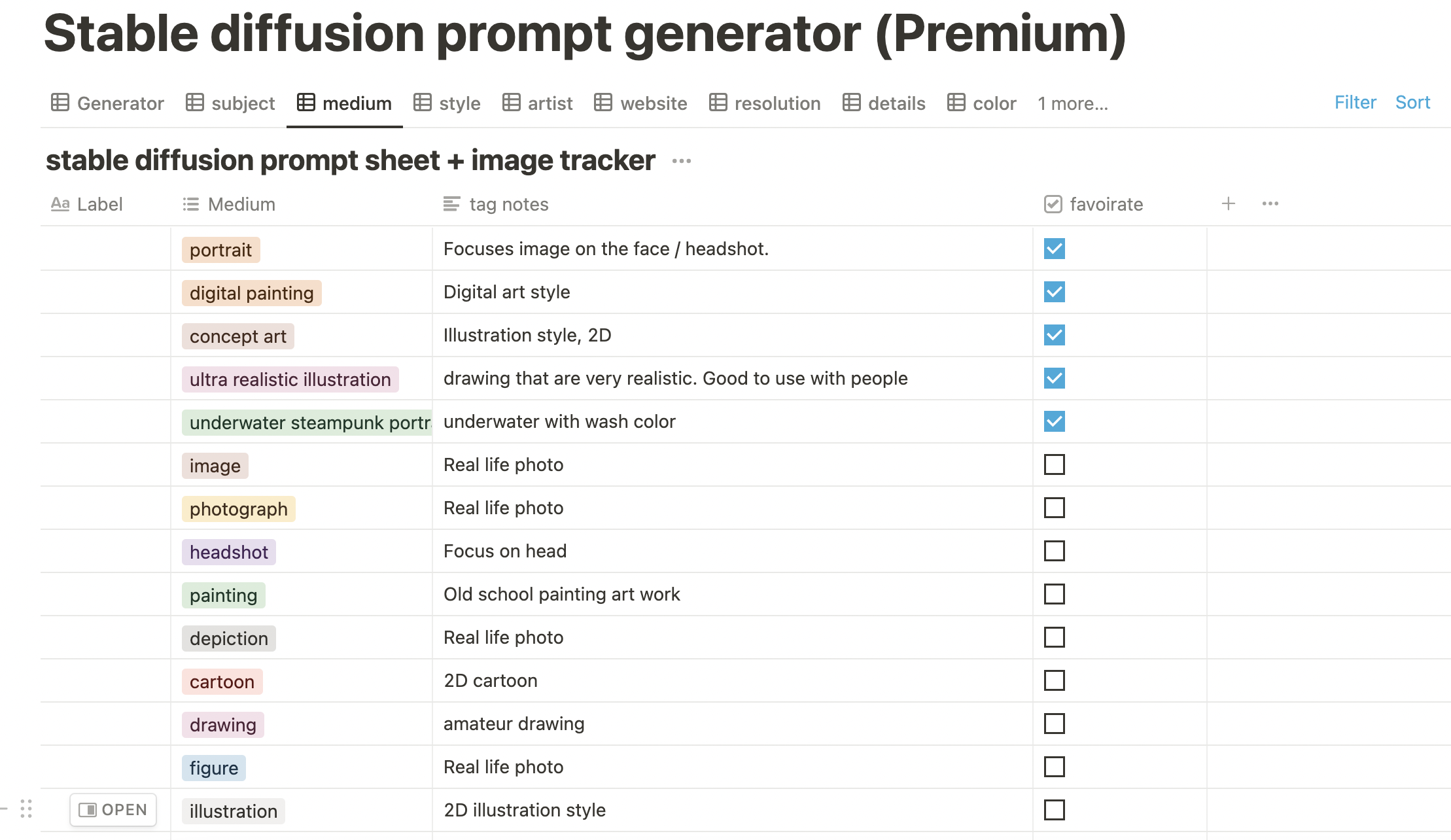Click the database icon beside the resolution tab
The height and width of the screenshot is (840, 1451).
pos(718,103)
